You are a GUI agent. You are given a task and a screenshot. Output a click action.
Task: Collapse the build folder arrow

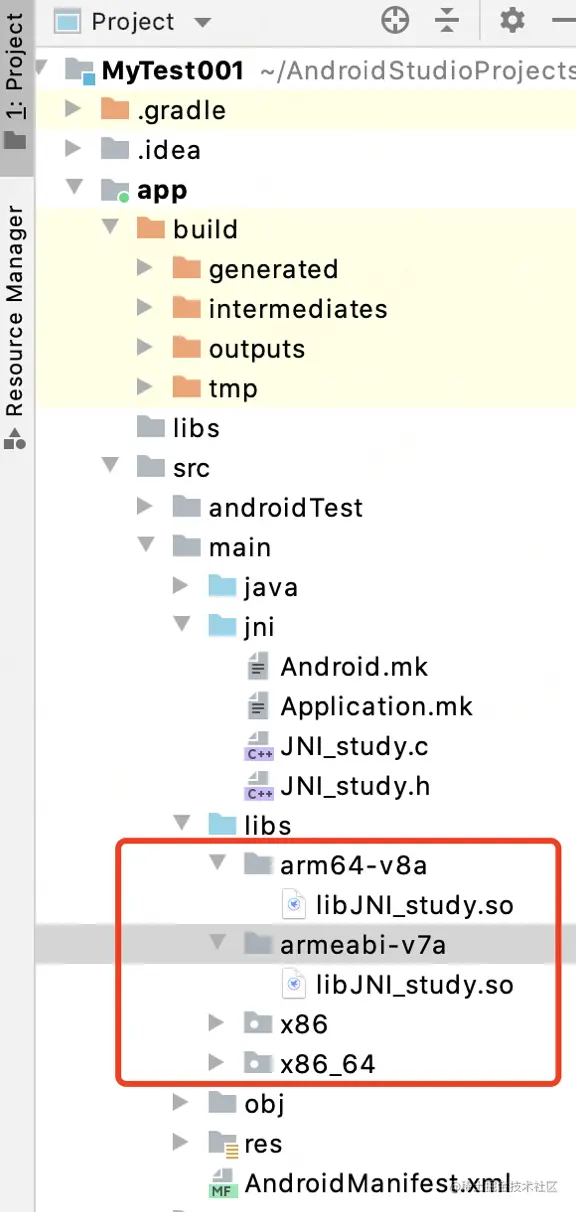pyautogui.click(x=110, y=229)
